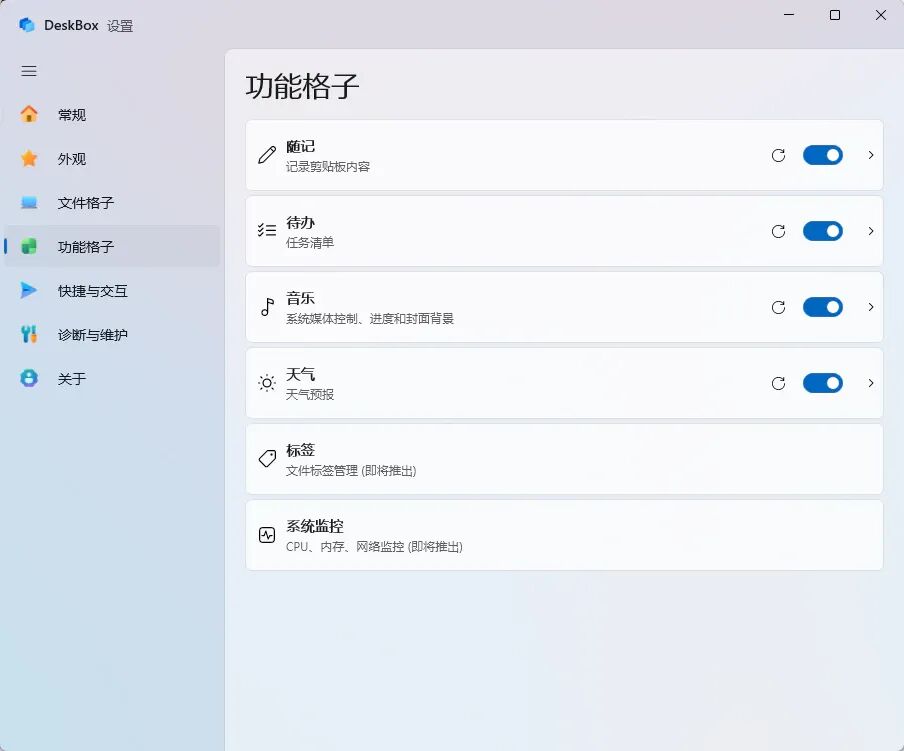Screen dimensions: 904x751
Task: Reset the 天气 widget with refresh icon
Action: [x=778, y=383]
